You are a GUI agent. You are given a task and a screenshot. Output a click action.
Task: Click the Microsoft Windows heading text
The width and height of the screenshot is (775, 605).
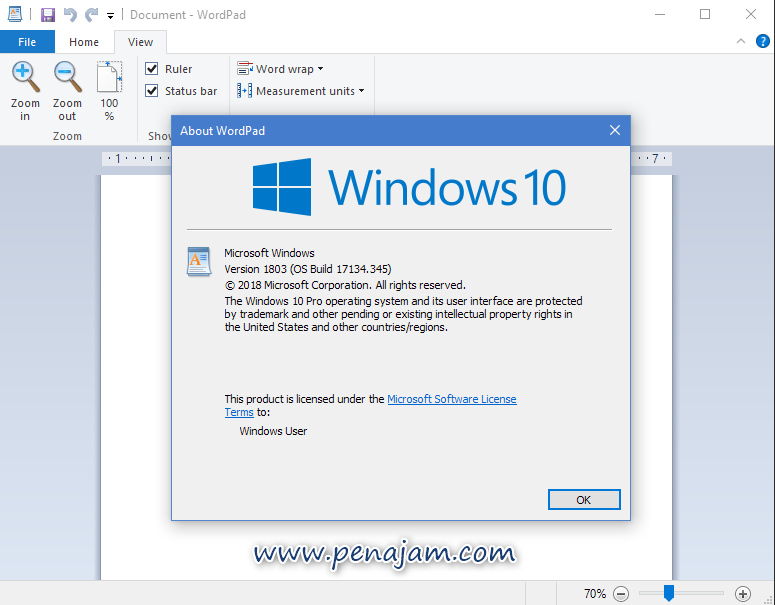coord(269,253)
